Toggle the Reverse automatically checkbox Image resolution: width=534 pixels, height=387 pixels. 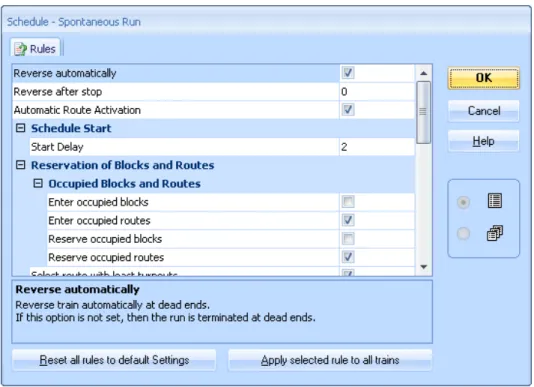coord(348,73)
